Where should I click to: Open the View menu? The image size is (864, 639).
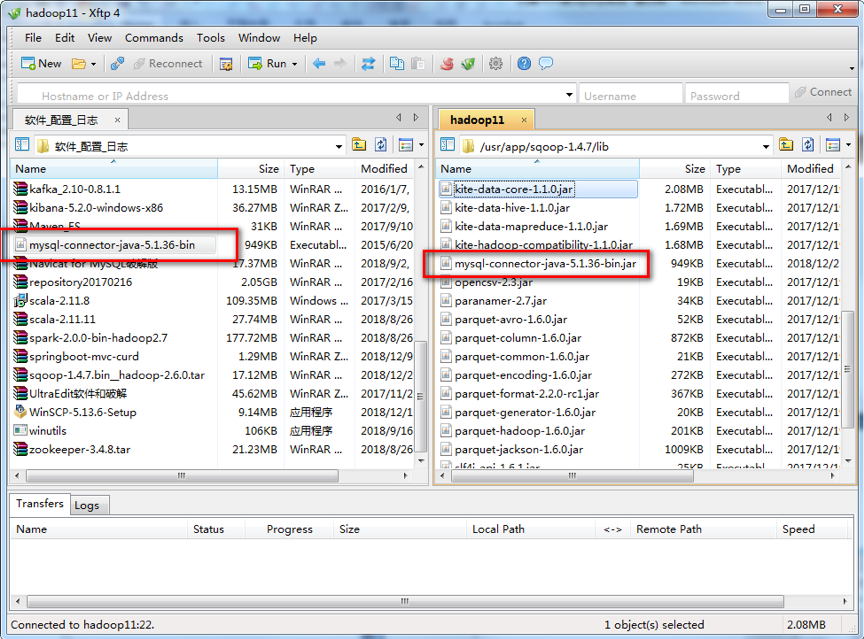click(100, 38)
